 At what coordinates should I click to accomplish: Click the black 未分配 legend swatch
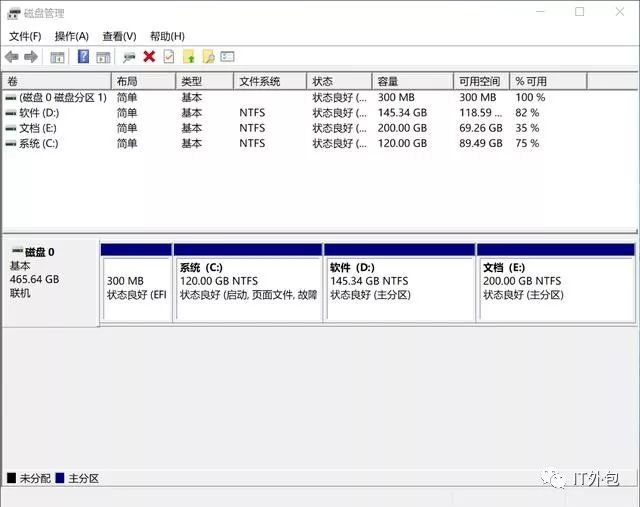[11, 478]
